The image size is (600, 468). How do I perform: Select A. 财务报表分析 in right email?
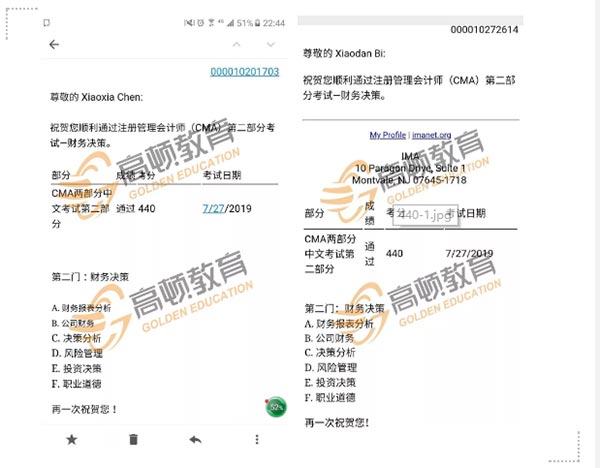click(x=339, y=324)
